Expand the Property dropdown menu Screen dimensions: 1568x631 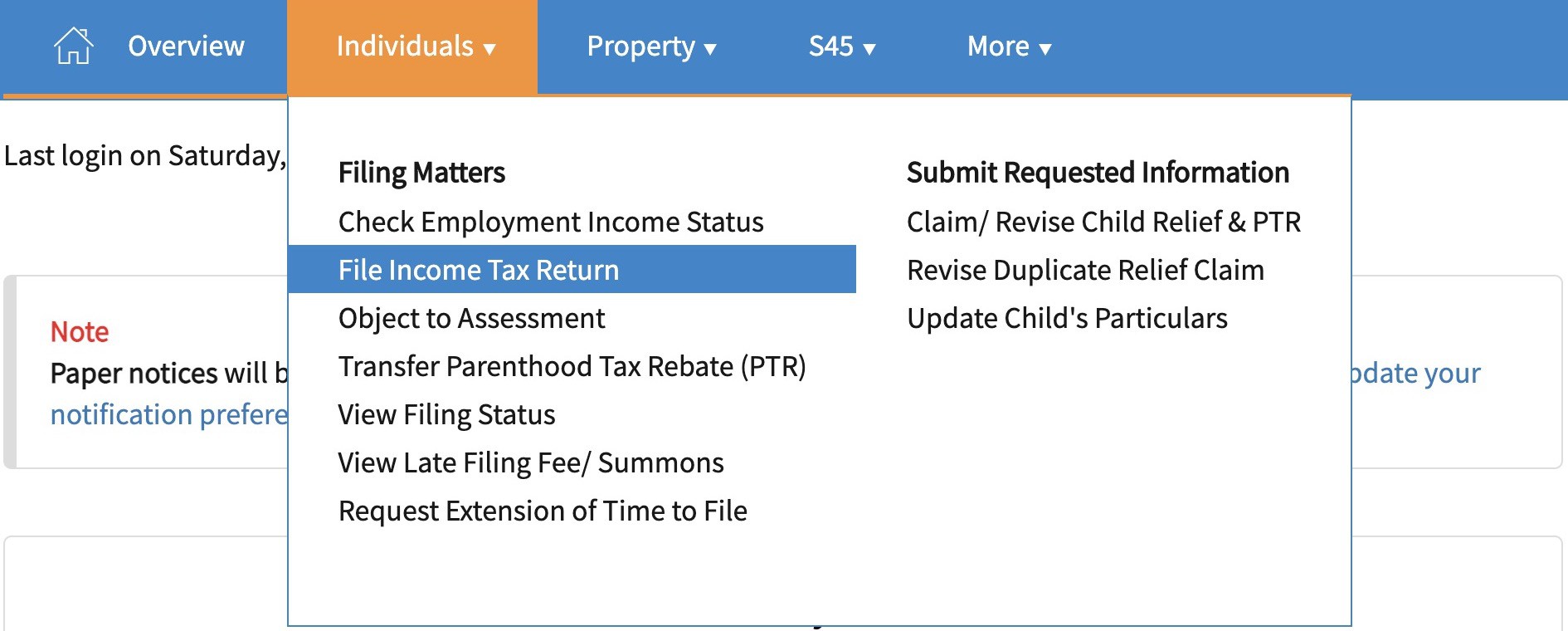(x=650, y=46)
